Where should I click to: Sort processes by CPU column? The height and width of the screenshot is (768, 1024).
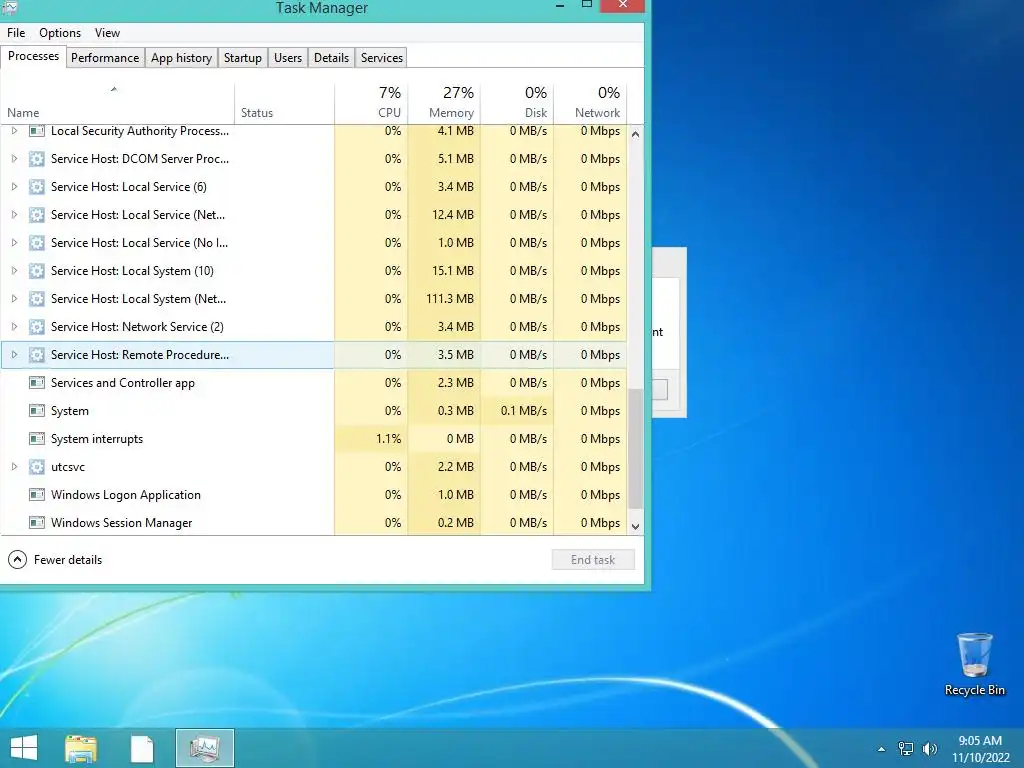[x=372, y=103]
